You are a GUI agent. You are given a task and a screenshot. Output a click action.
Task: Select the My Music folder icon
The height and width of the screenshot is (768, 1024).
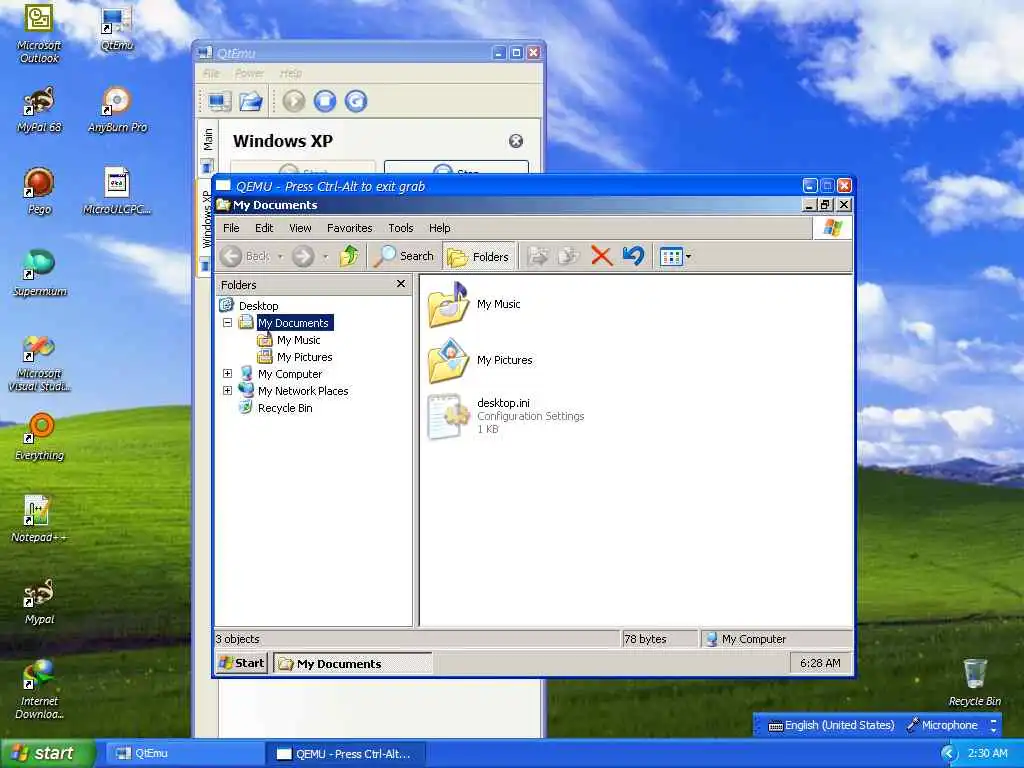448,304
